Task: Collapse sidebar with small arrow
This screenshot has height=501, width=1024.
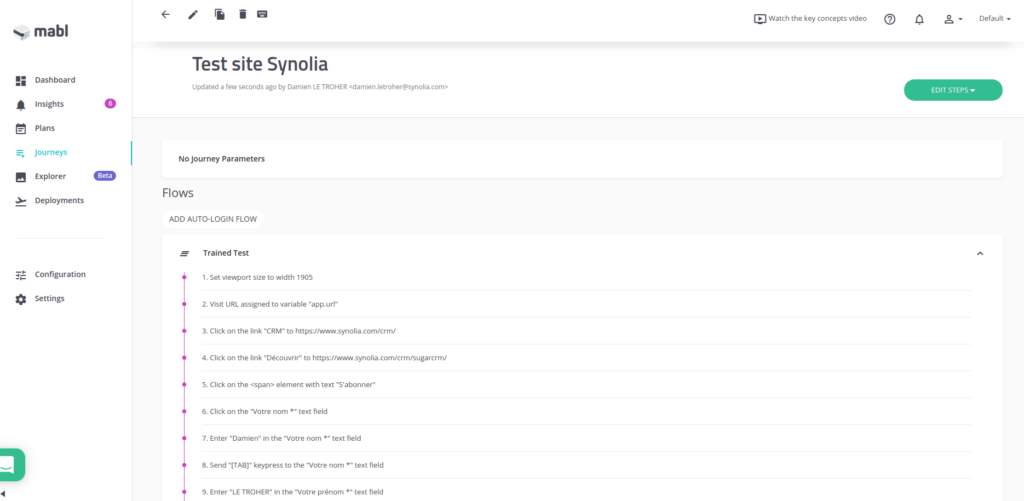Action: click(3, 494)
